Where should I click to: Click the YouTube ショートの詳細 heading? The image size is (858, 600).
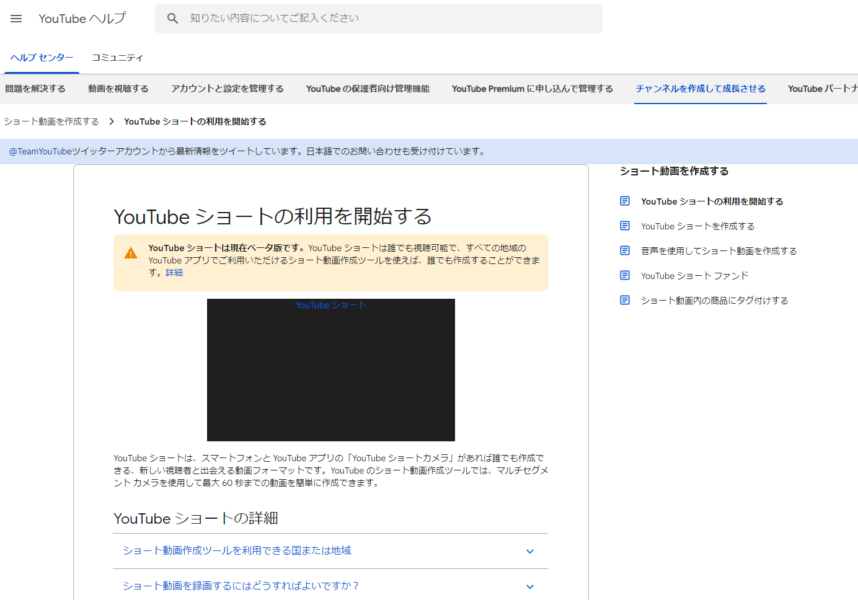pos(196,518)
